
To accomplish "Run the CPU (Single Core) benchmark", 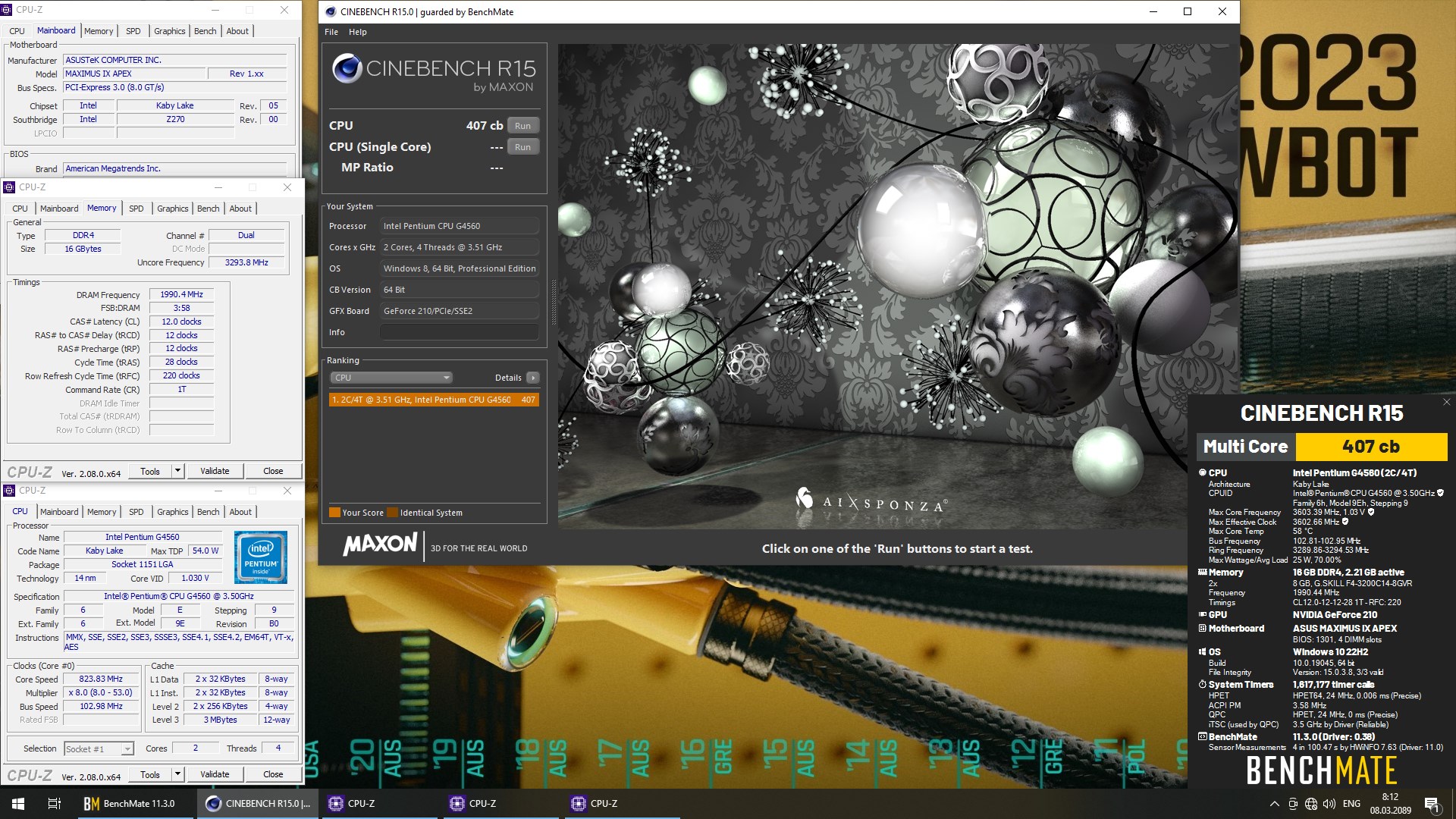I will click(x=522, y=147).
